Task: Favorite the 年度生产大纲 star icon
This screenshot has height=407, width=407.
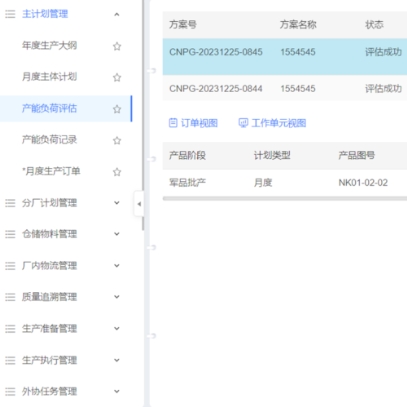Action: point(117,46)
